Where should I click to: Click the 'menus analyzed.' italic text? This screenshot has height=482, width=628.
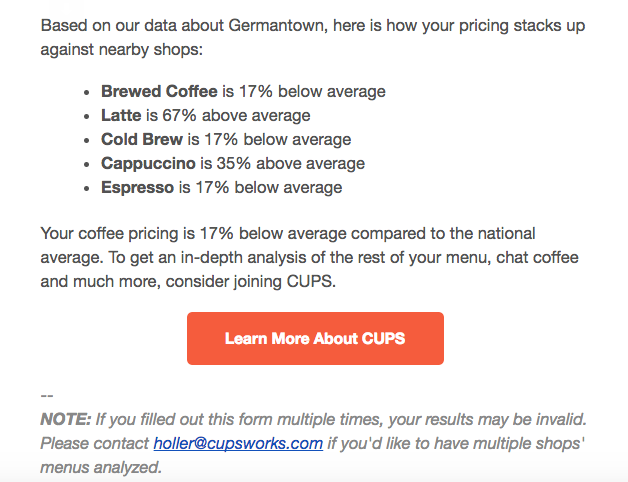[101, 468]
